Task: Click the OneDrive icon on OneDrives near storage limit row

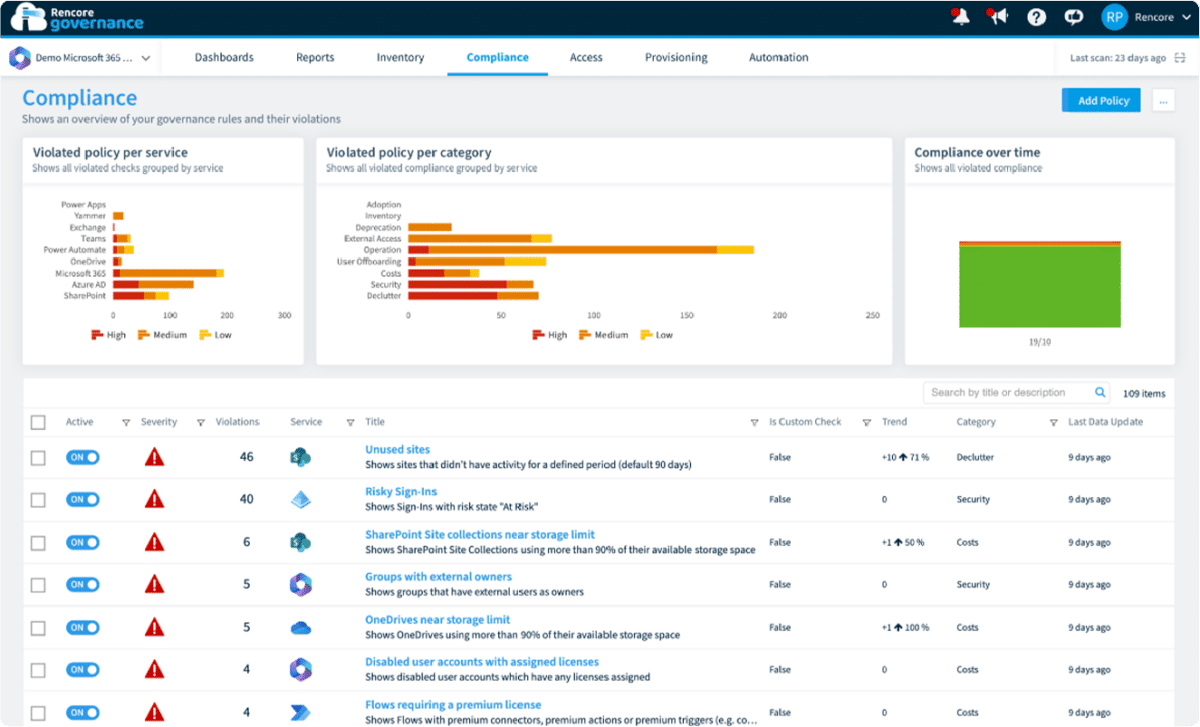Action: coord(303,627)
